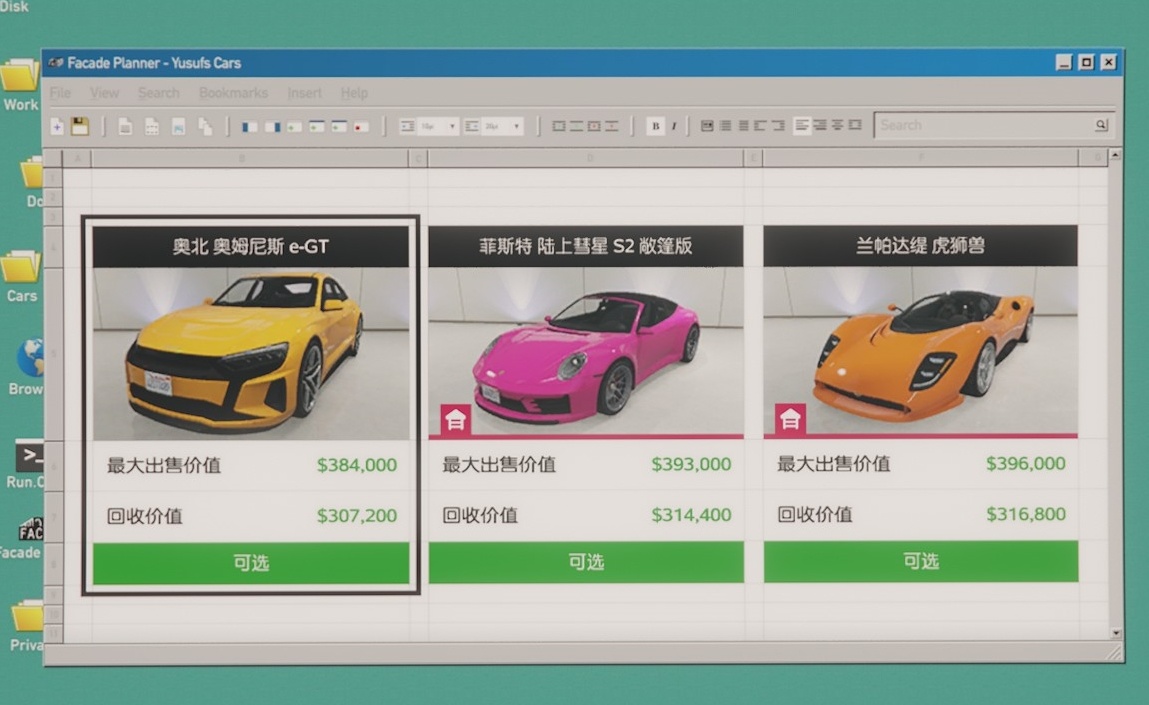Viewport: 1149px width, 705px height.
Task: Toggle italic formatting with the I button
Action: point(673,126)
